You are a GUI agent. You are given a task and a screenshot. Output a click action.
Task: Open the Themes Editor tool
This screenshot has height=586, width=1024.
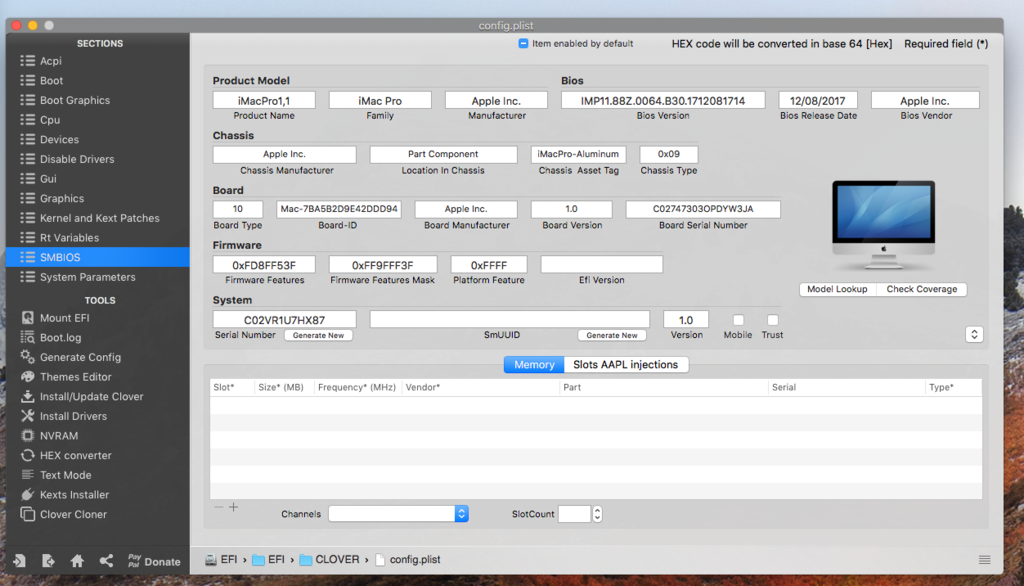75,377
